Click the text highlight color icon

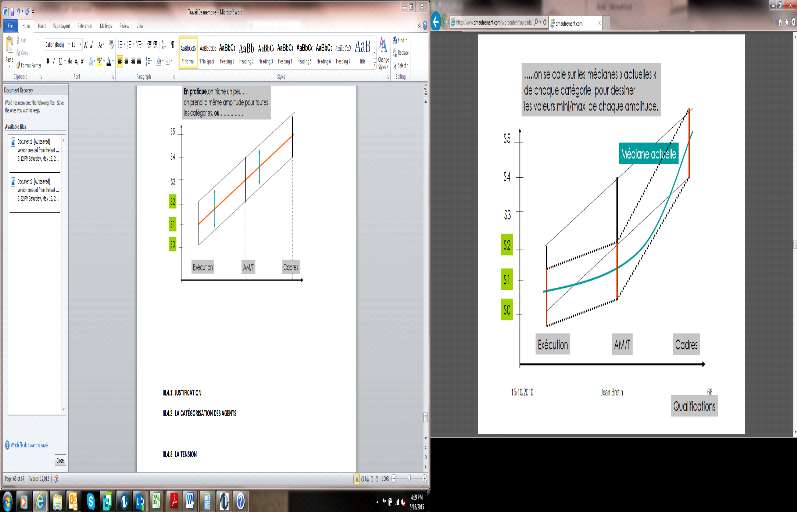(100, 61)
